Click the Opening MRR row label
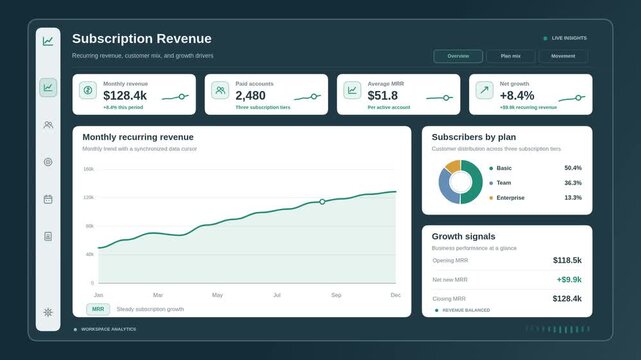 point(450,260)
